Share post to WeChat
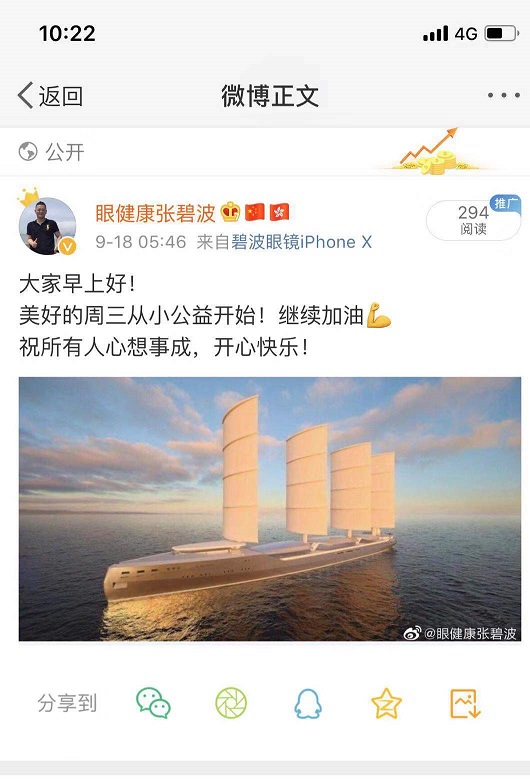 click(x=153, y=702)
